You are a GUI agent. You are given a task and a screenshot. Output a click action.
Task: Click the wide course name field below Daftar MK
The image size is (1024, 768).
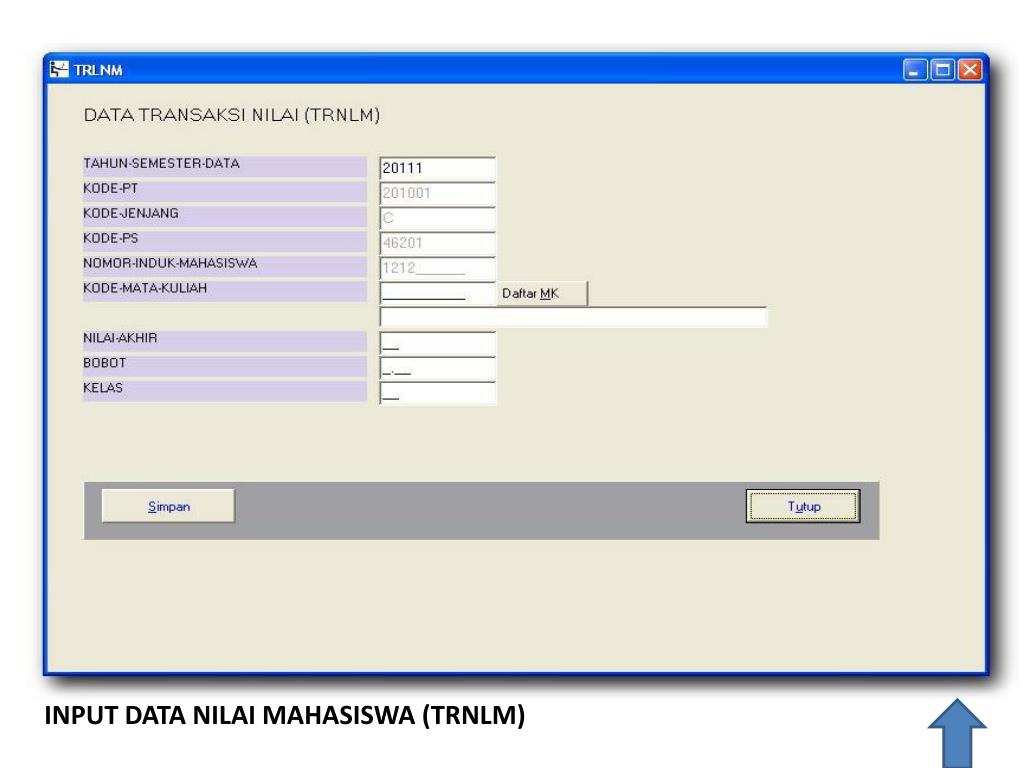tap(573, 317)
